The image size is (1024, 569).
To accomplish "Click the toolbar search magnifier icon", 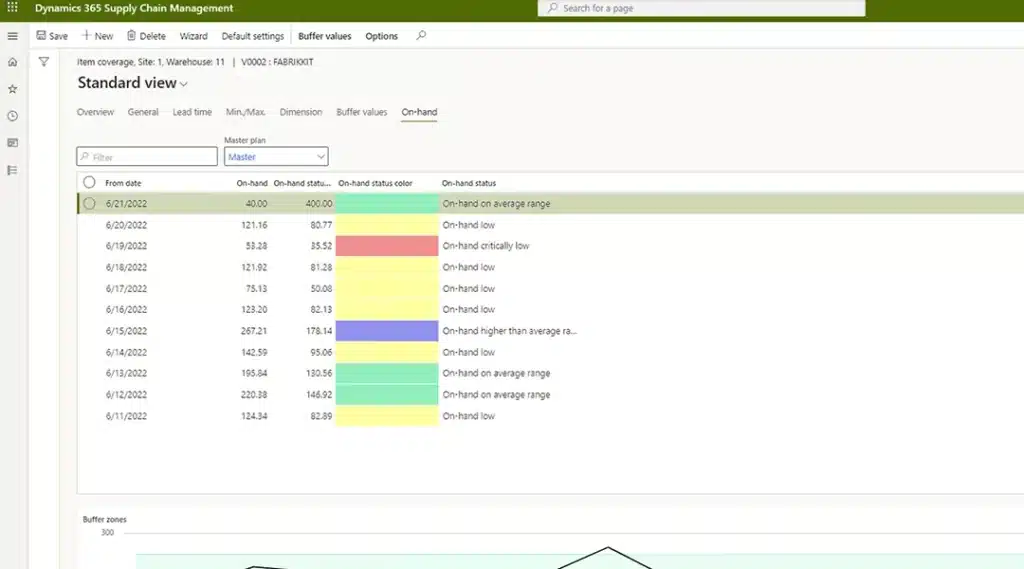I will (421, 35).
